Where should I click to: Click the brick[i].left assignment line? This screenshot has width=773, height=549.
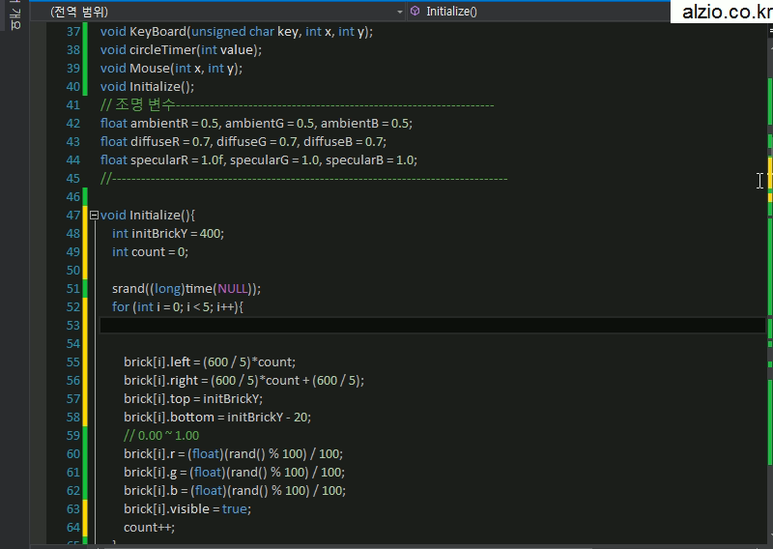tap(210, 362)
